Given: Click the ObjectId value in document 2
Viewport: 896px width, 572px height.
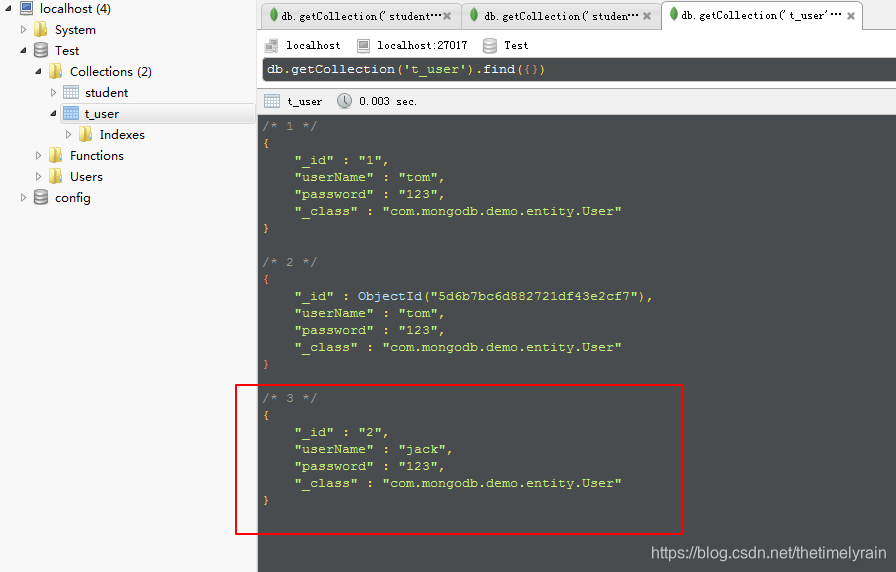Looking at the screenshot, I should click(x=501, y=297).
